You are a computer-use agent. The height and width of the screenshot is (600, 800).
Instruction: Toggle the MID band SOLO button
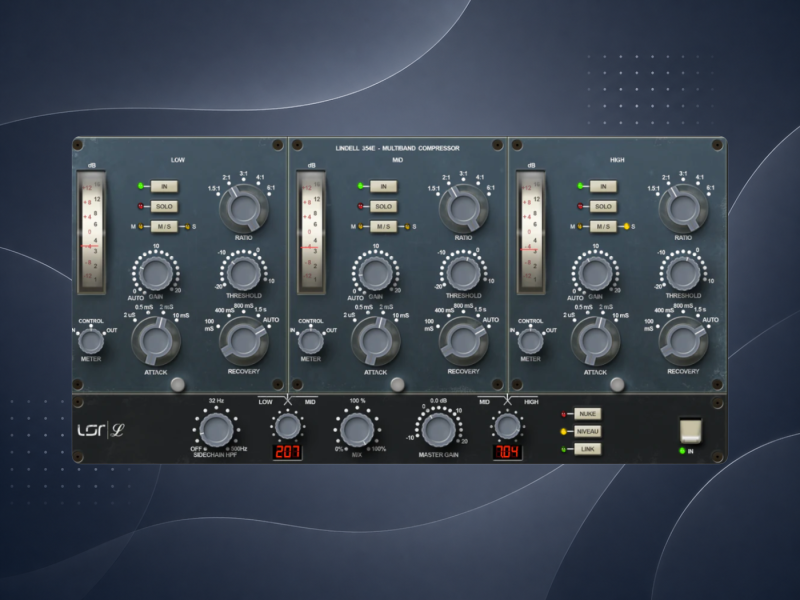384,207
